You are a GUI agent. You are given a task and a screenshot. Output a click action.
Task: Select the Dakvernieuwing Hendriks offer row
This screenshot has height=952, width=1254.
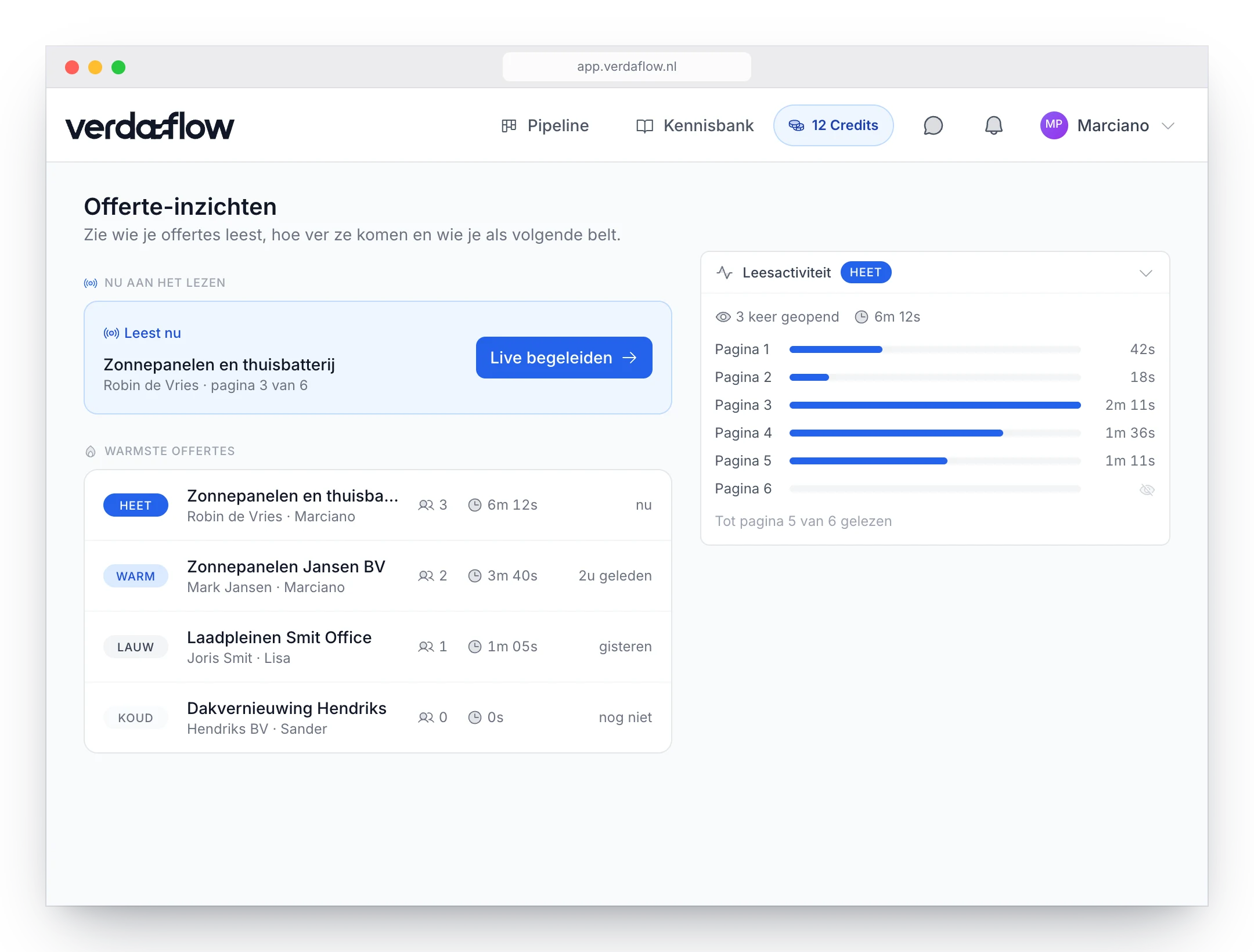pos(378,717)
